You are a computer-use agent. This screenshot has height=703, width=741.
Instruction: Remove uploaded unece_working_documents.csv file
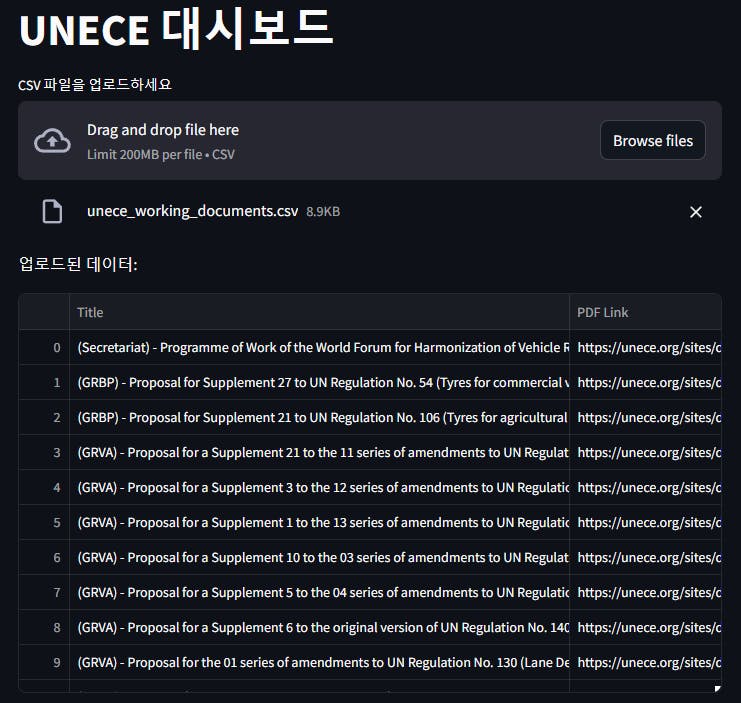coord(696,212)
